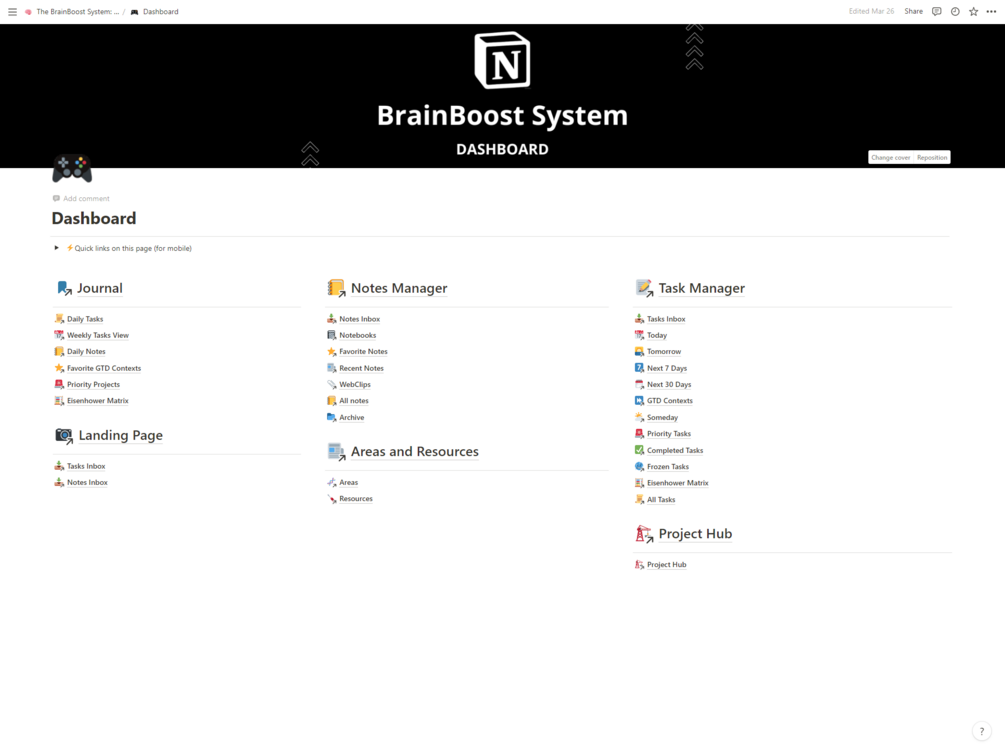Click the Tomorrow sunrise icon

(639, 351)
